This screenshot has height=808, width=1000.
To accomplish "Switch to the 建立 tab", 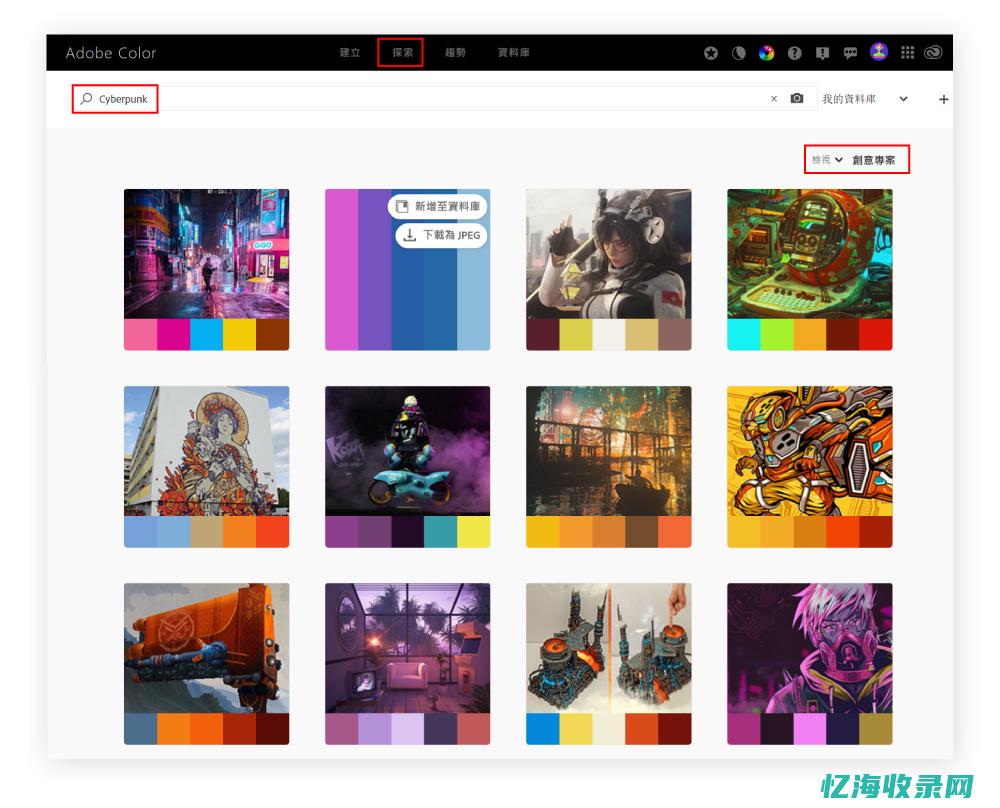I will click(349, 53).
